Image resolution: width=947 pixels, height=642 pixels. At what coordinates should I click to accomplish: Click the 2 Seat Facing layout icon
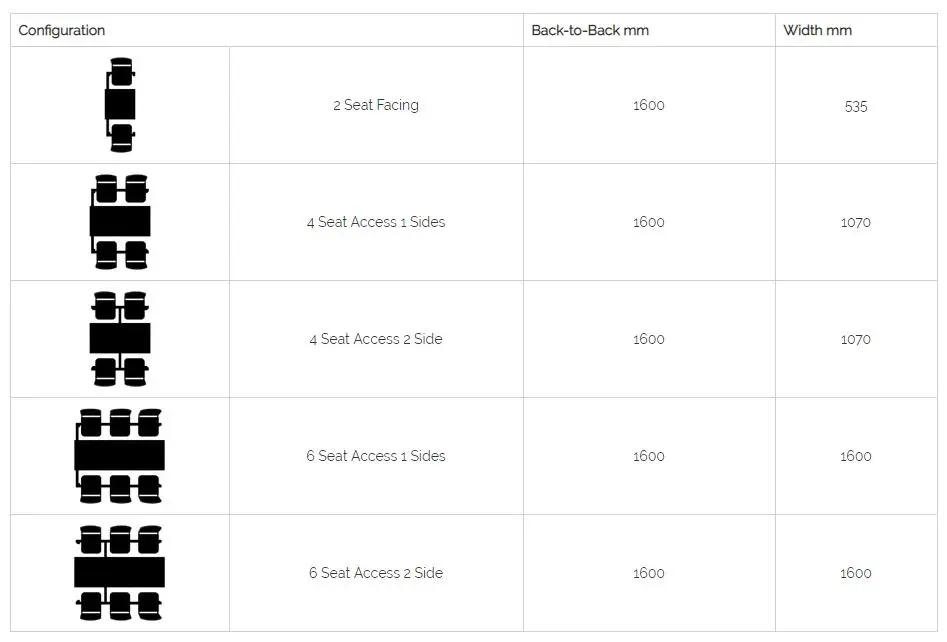coord(120,105)
